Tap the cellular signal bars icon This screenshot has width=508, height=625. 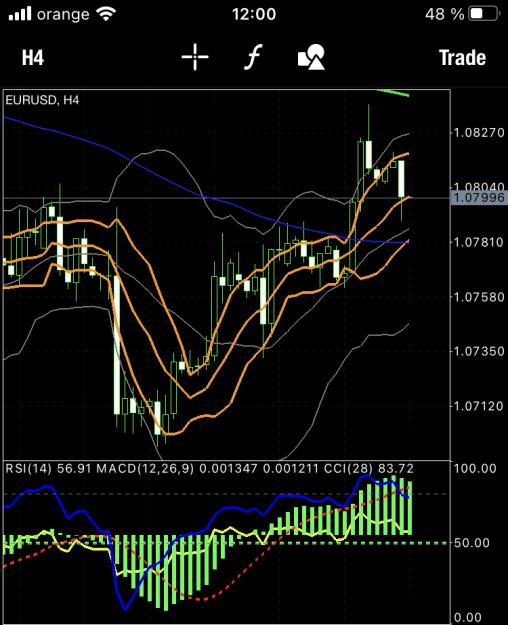point(20,14)
